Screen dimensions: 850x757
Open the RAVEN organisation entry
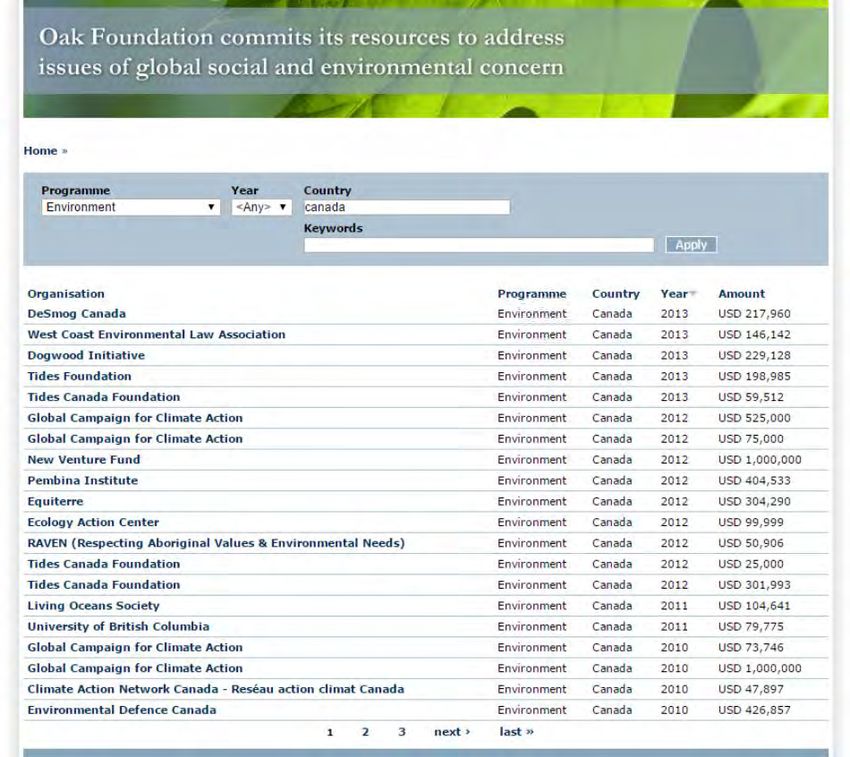pyautogui.click(x=216, y=543)
